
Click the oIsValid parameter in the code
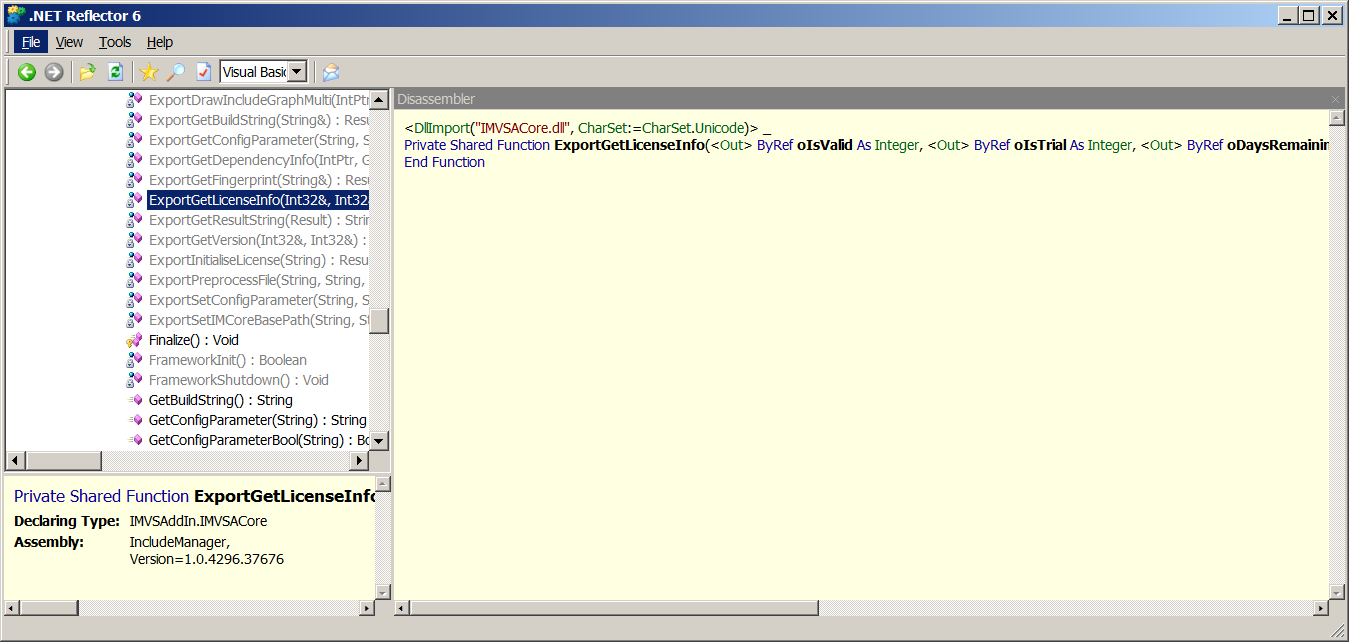(825, 145)
